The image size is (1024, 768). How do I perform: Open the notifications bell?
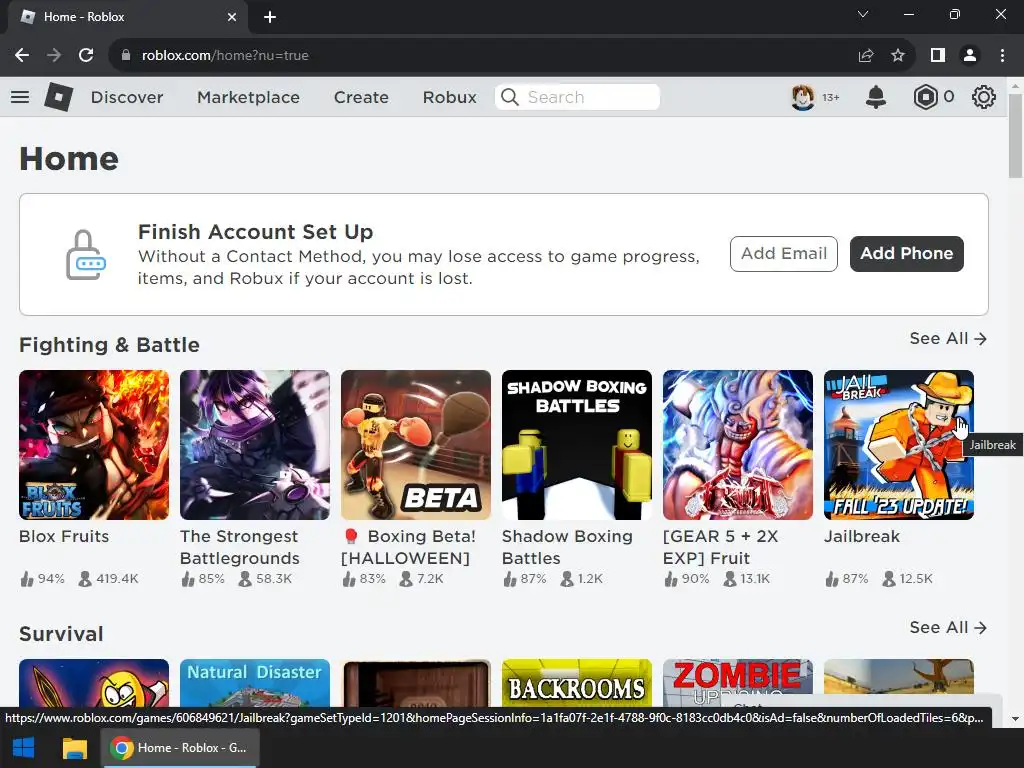pyautogui.click(x=876, y=97)
